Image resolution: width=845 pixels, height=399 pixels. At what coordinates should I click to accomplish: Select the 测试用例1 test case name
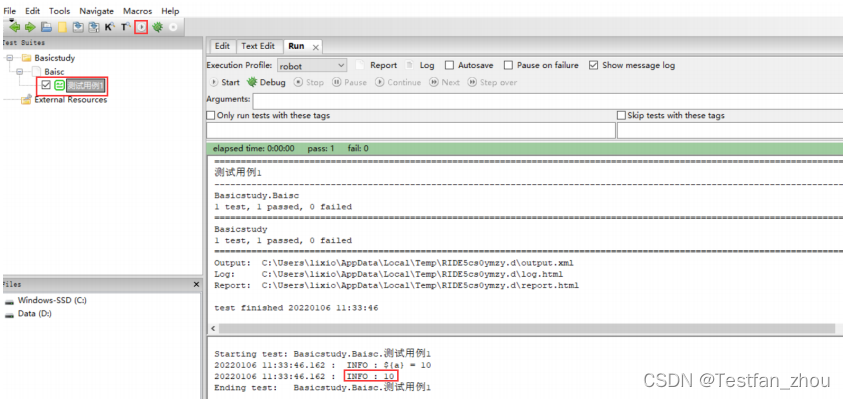pyautogui.click(x=86, y=85)
